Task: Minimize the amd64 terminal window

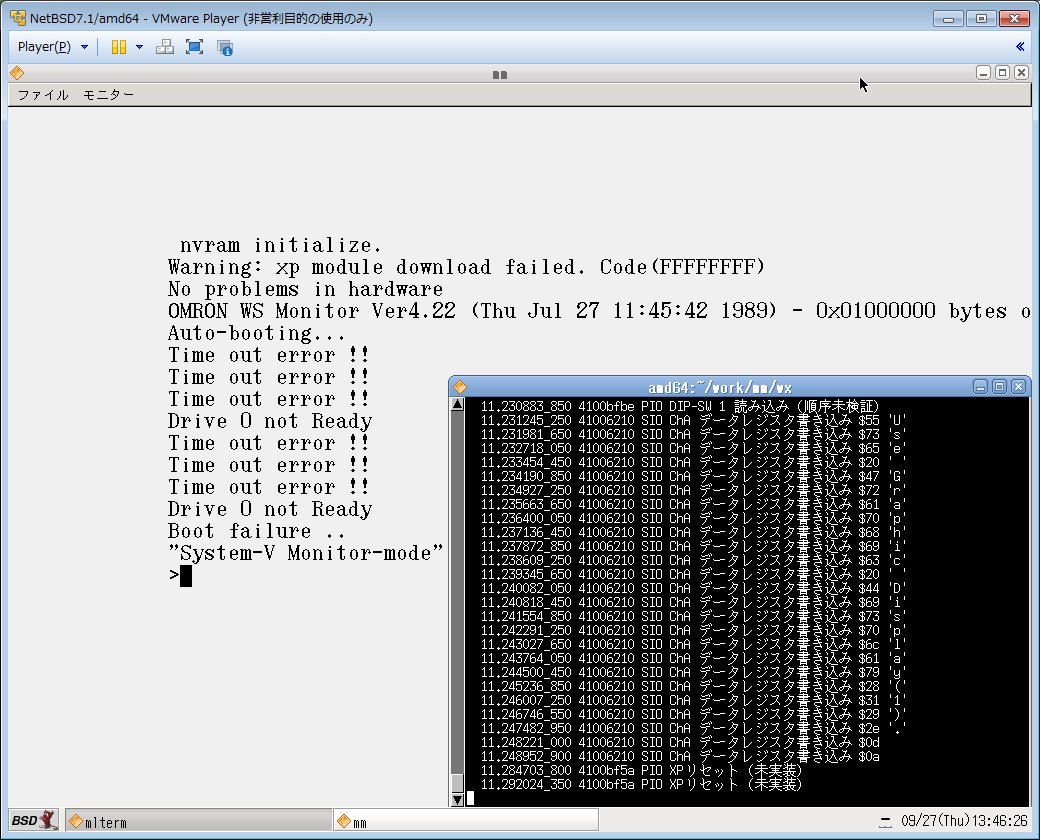Action: (980, 387)
